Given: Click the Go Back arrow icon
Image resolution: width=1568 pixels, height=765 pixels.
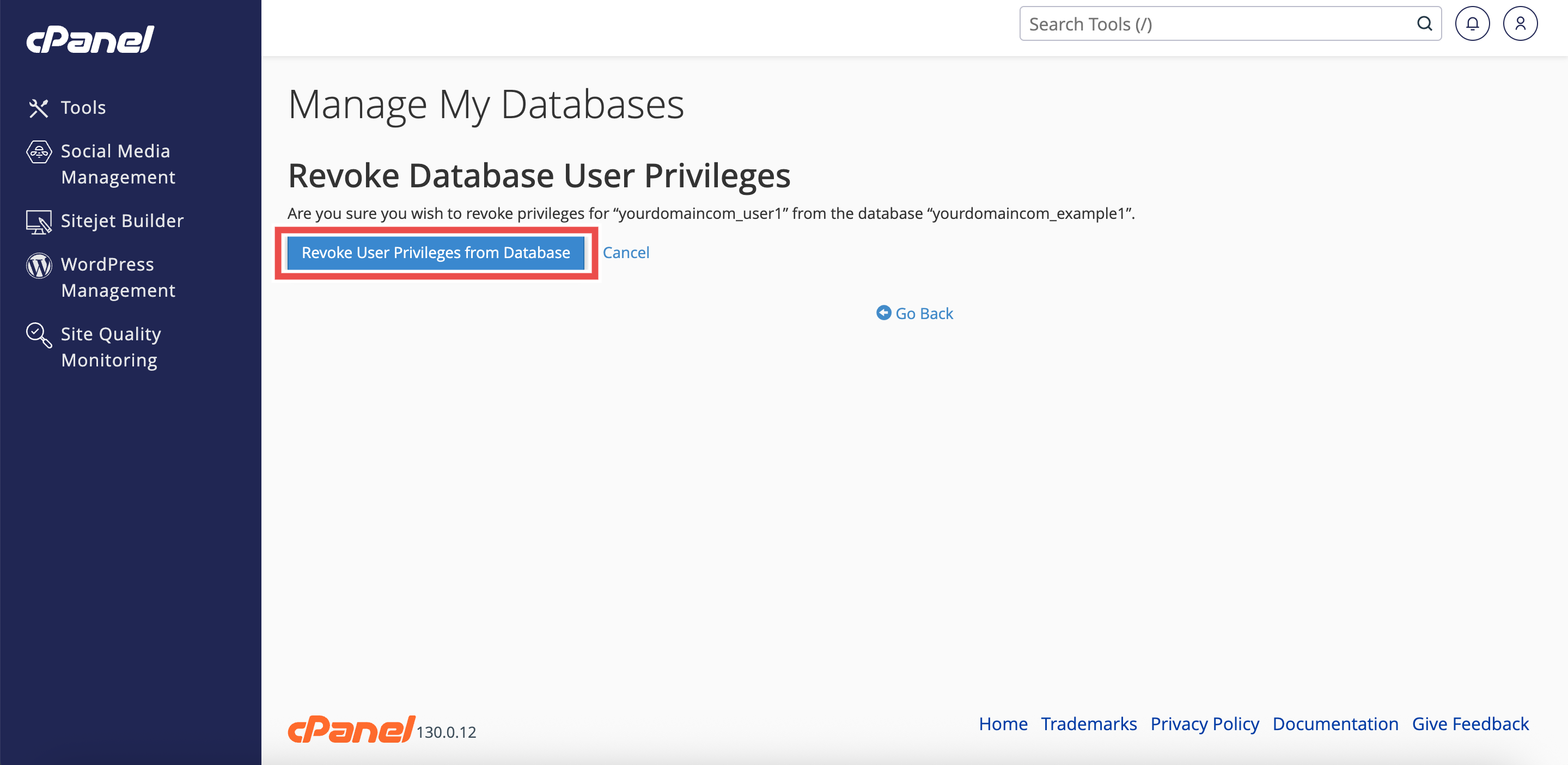Looking at the screenshot, I should 883,312.
